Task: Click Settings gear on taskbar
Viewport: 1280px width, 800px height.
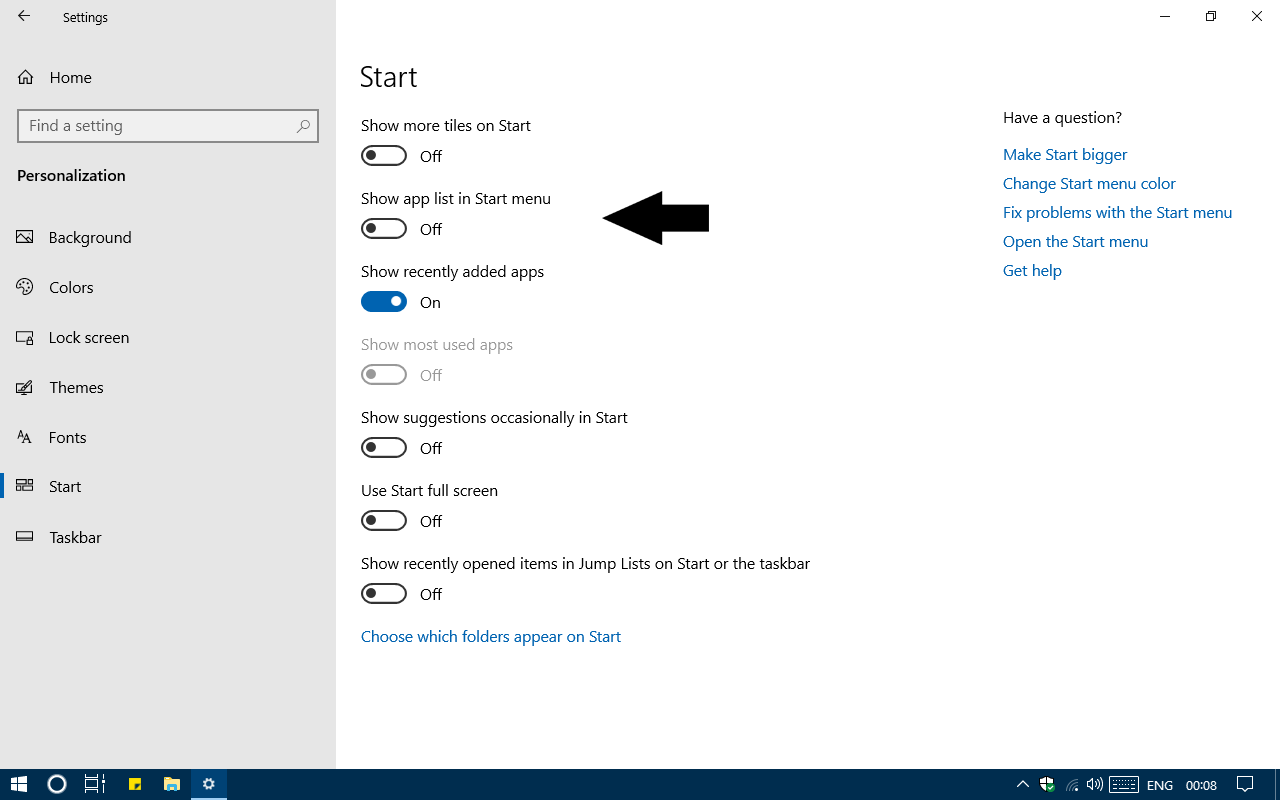Action: [209, 785]
